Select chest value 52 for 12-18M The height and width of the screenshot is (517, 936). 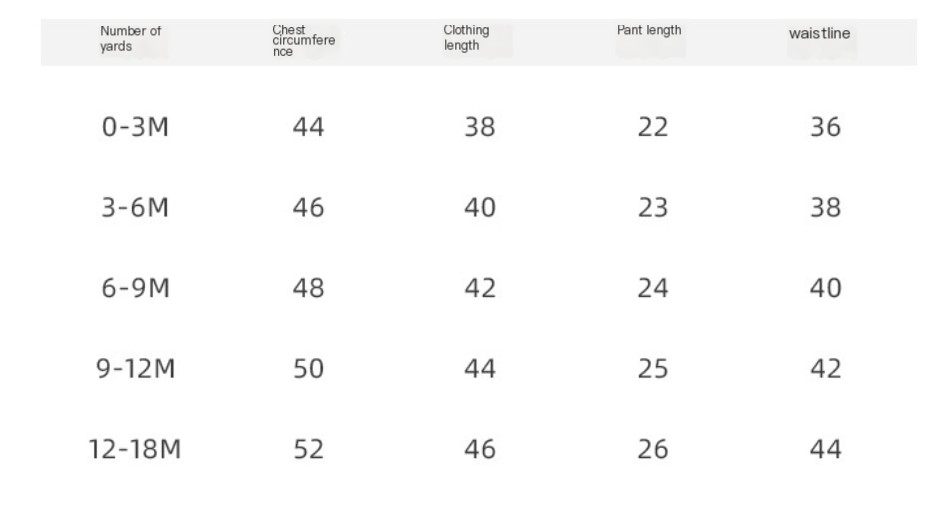[x=308, y=450]
